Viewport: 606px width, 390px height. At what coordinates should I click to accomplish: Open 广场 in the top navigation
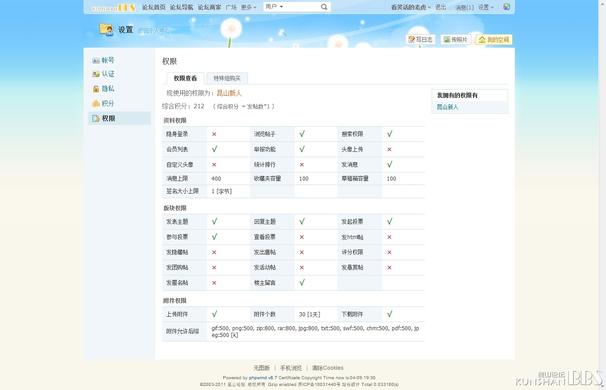[231, 7]
